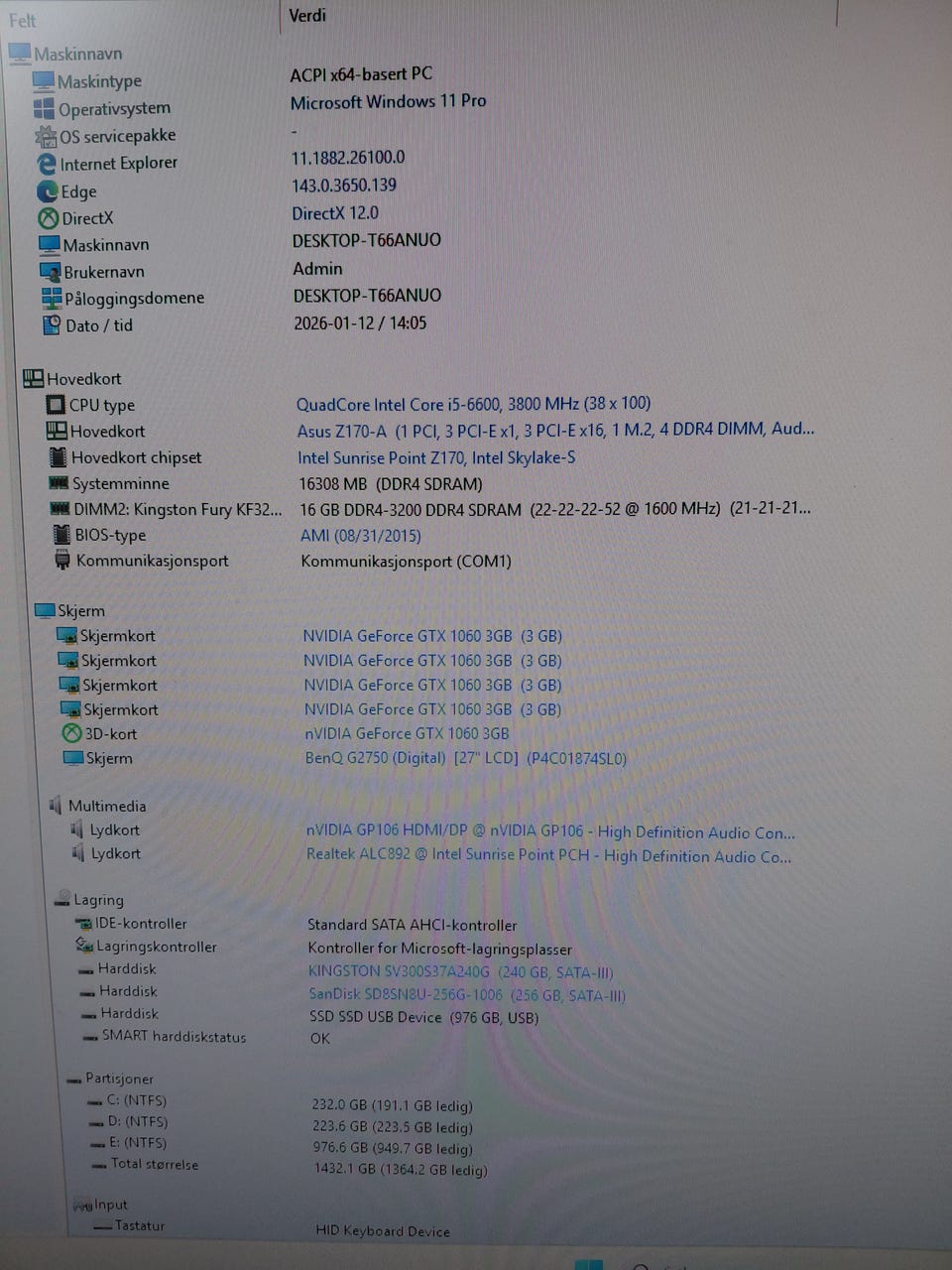Viewport: 952px width, 1270px height.
Task: Select the DirectX Xbox-style icon
Action: tap(49, 218)
